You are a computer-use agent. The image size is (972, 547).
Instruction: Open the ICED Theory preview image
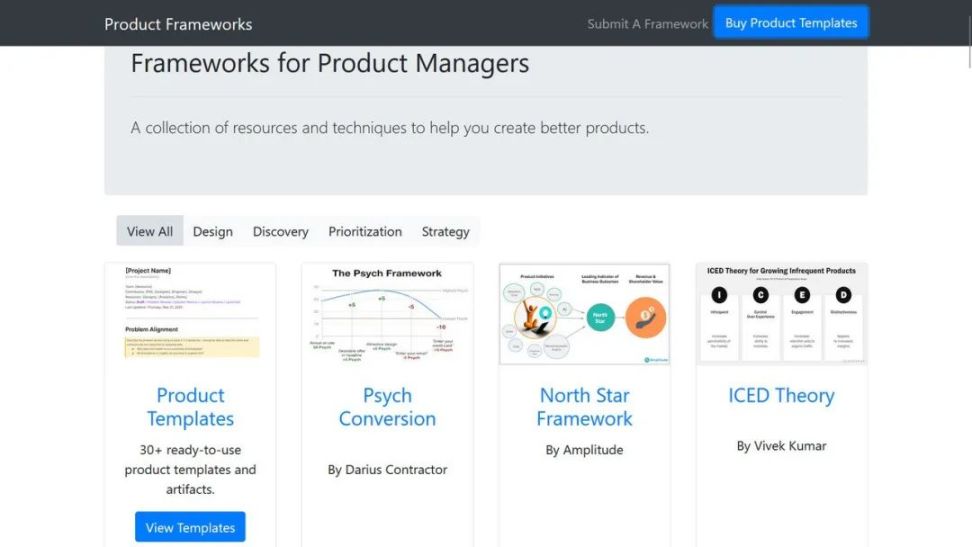781,314
